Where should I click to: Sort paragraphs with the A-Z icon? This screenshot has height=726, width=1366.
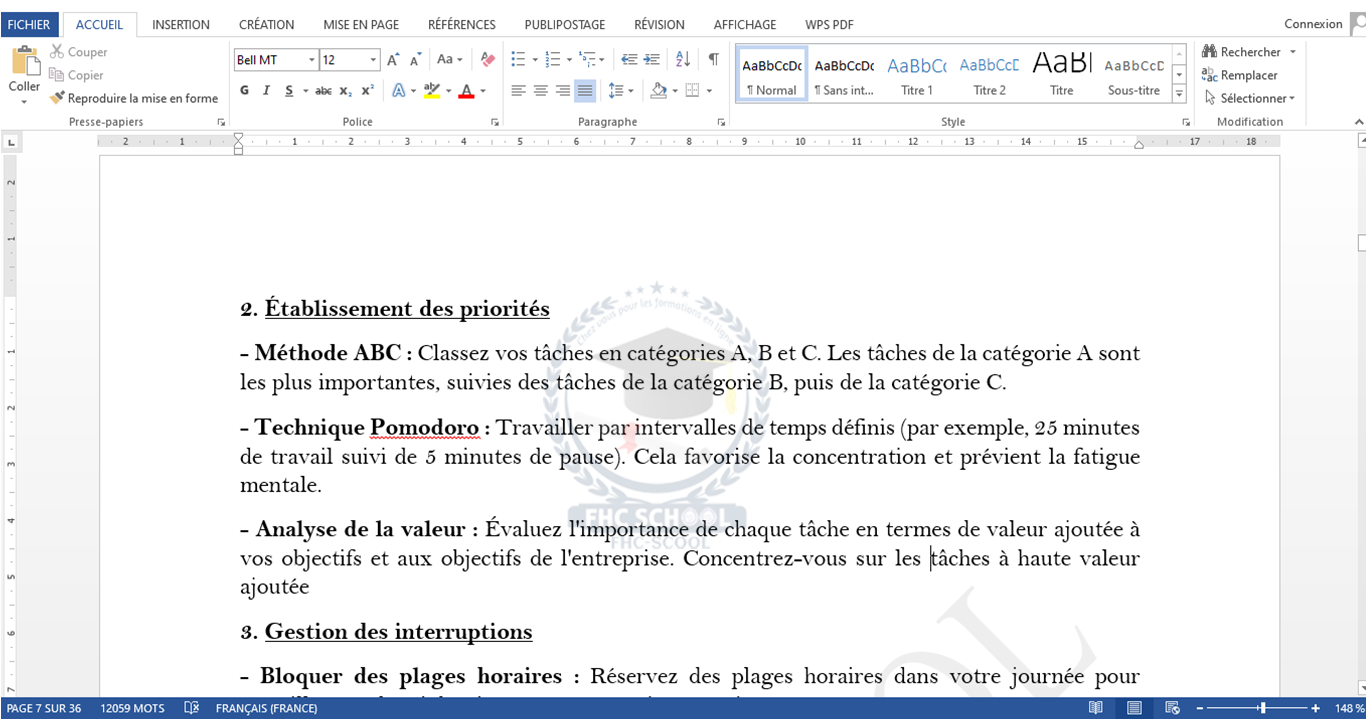683,60
